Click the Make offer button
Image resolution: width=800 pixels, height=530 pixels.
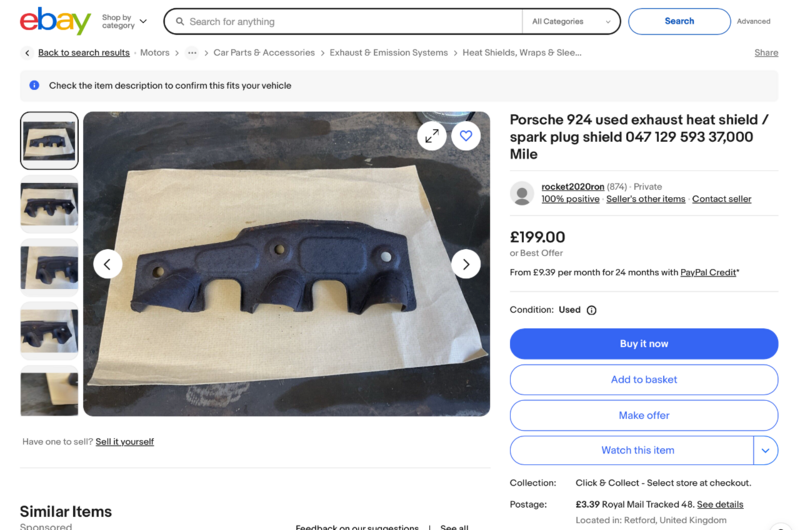click(x=644, y=415)
